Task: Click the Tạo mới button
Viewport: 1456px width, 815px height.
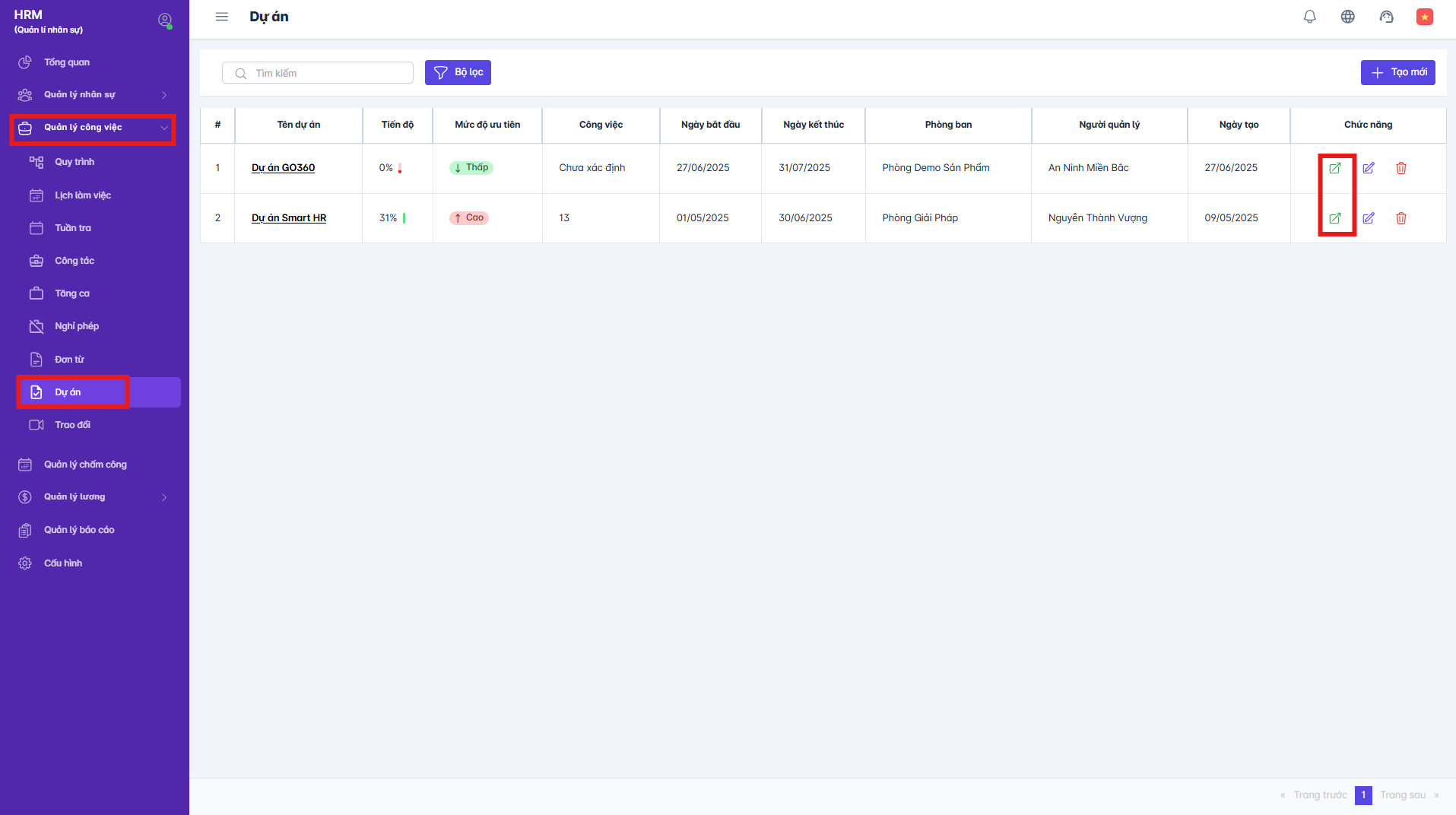Action: pos(1397,72)
